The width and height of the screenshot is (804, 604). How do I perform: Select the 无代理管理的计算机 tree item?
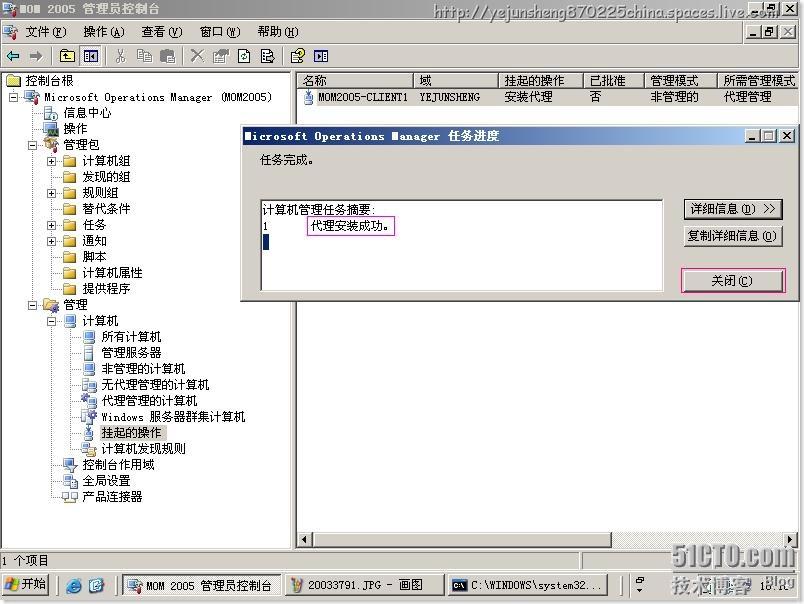(155, 385)
